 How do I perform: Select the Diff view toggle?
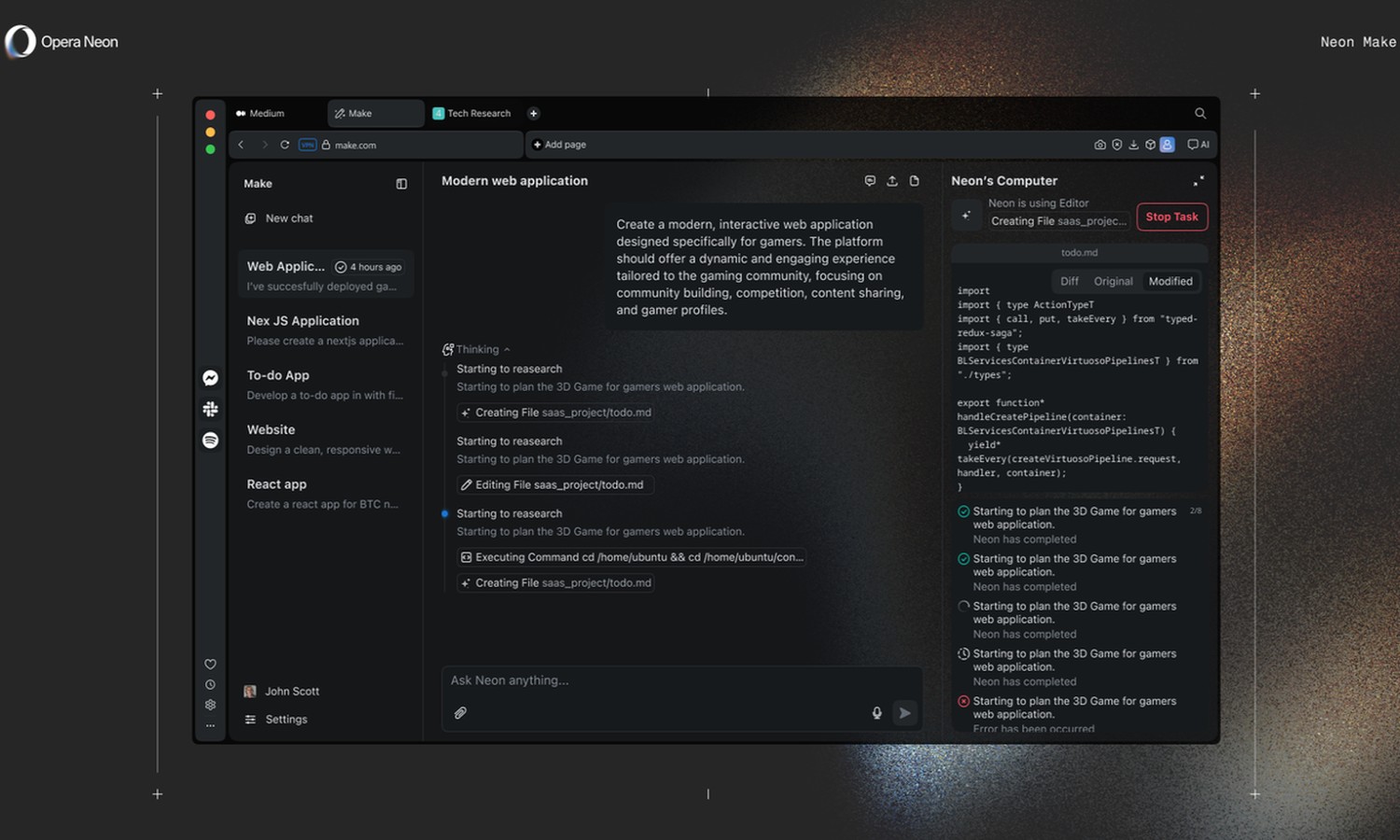click(x=1069, y=281)
